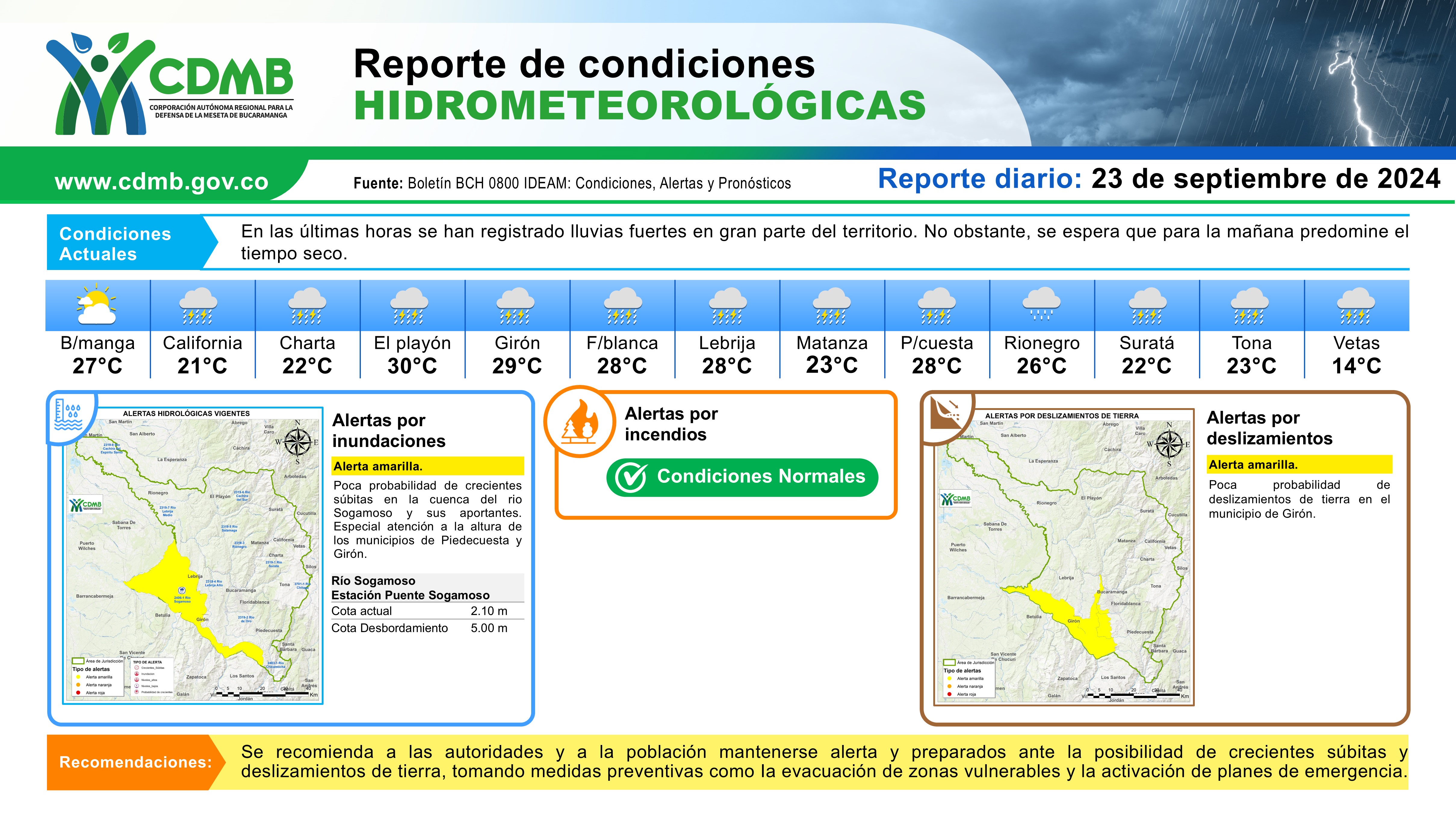Click the compass rose on hydrological map

[x=297, y=442]
